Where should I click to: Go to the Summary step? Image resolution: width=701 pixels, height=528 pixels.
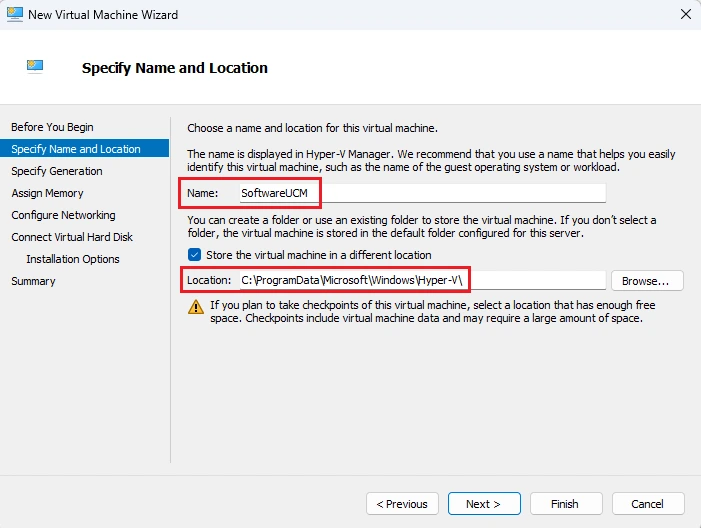tap(33, 281)
